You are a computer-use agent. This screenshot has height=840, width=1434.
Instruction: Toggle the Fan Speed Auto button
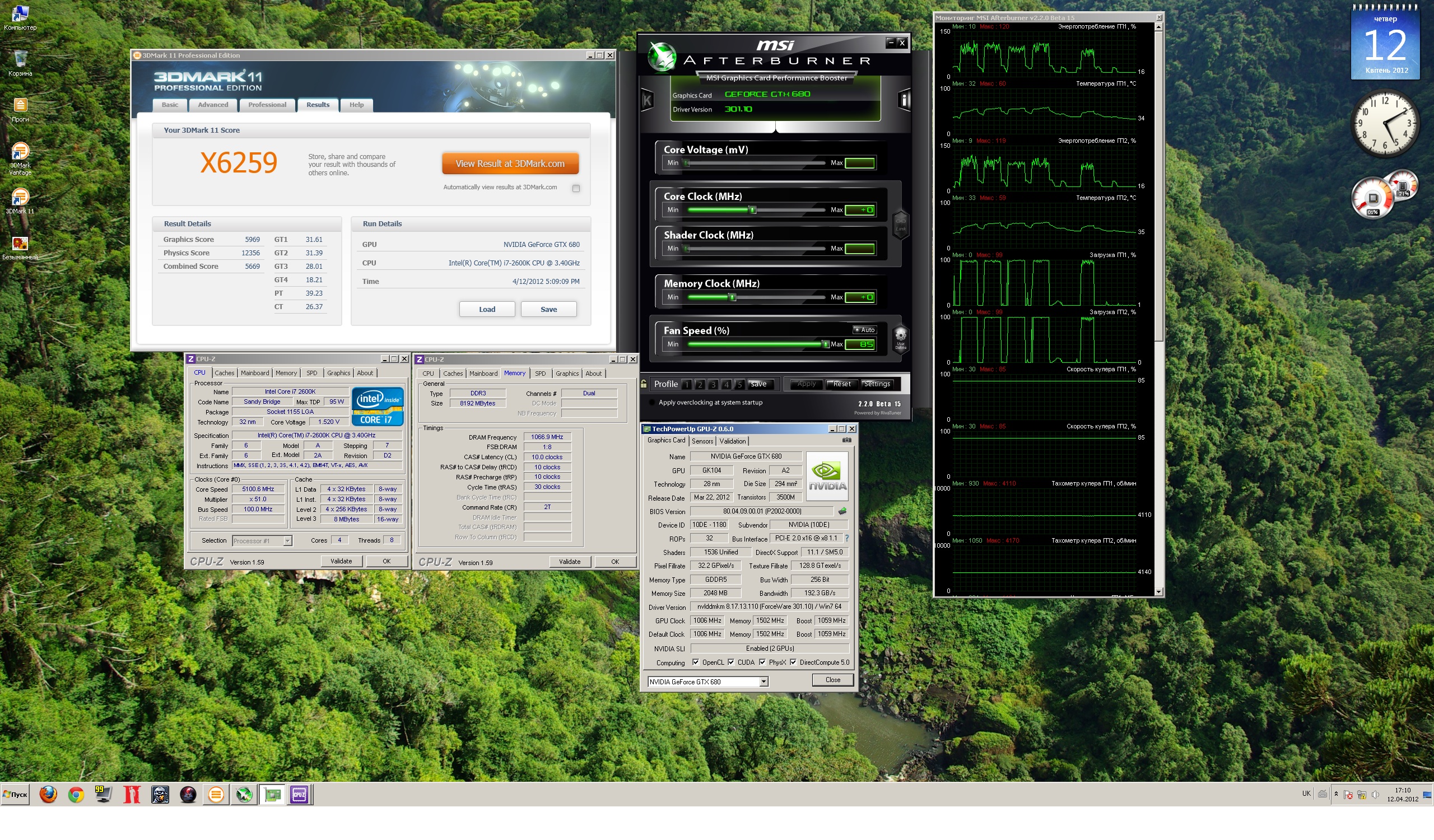pyautogui.click(x=864, y=330)
